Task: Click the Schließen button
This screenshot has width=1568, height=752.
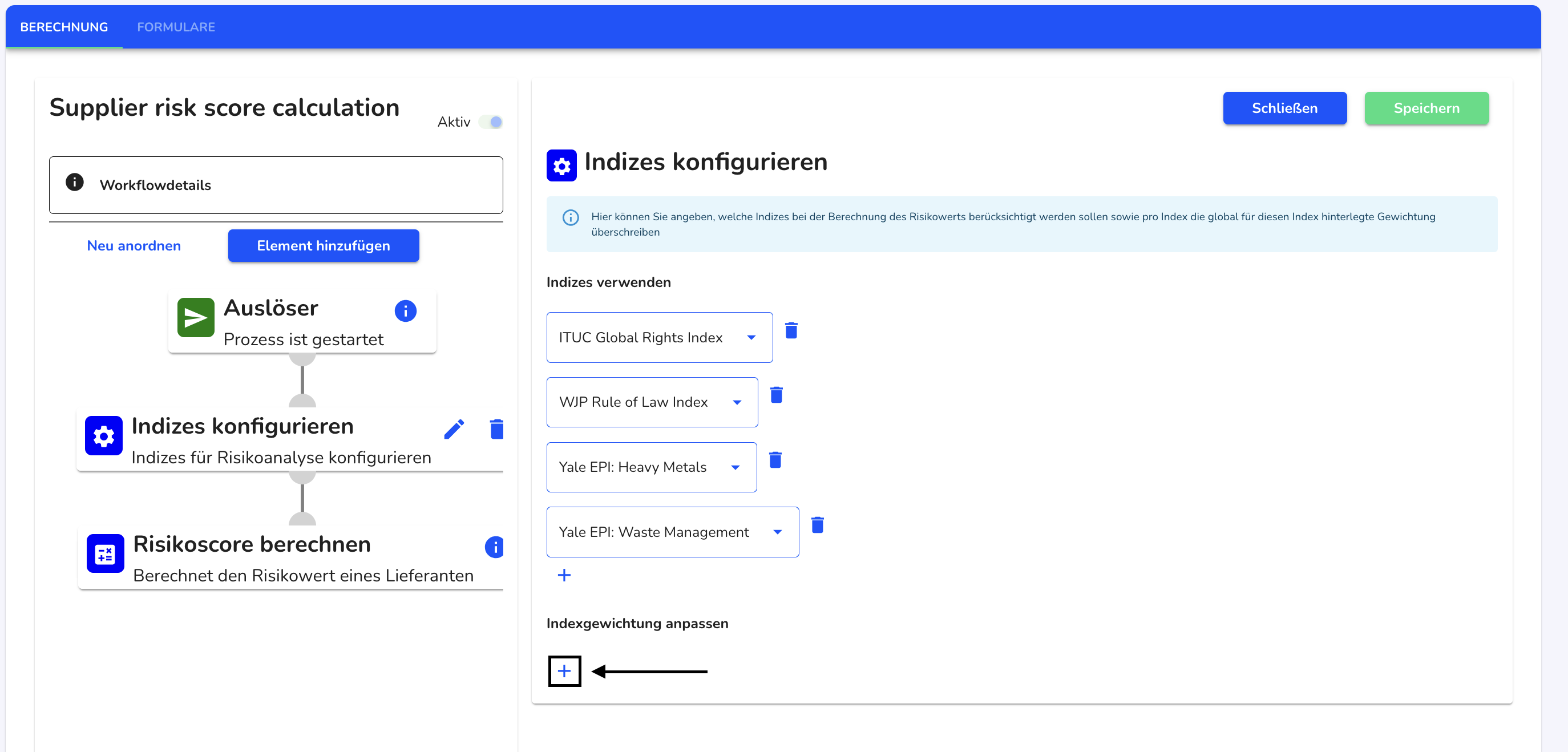Action: click(1284, 108)
